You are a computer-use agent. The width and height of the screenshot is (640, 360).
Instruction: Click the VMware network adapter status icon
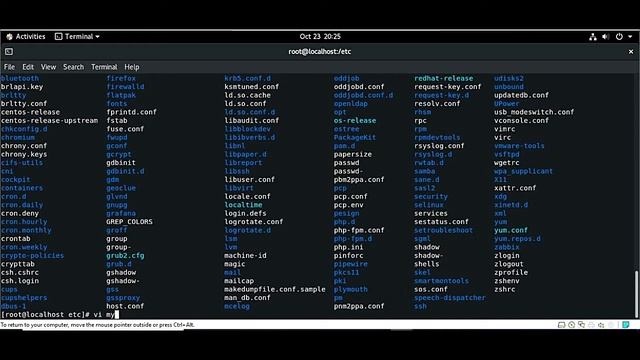pyautogui.click(x=581, y=325)
